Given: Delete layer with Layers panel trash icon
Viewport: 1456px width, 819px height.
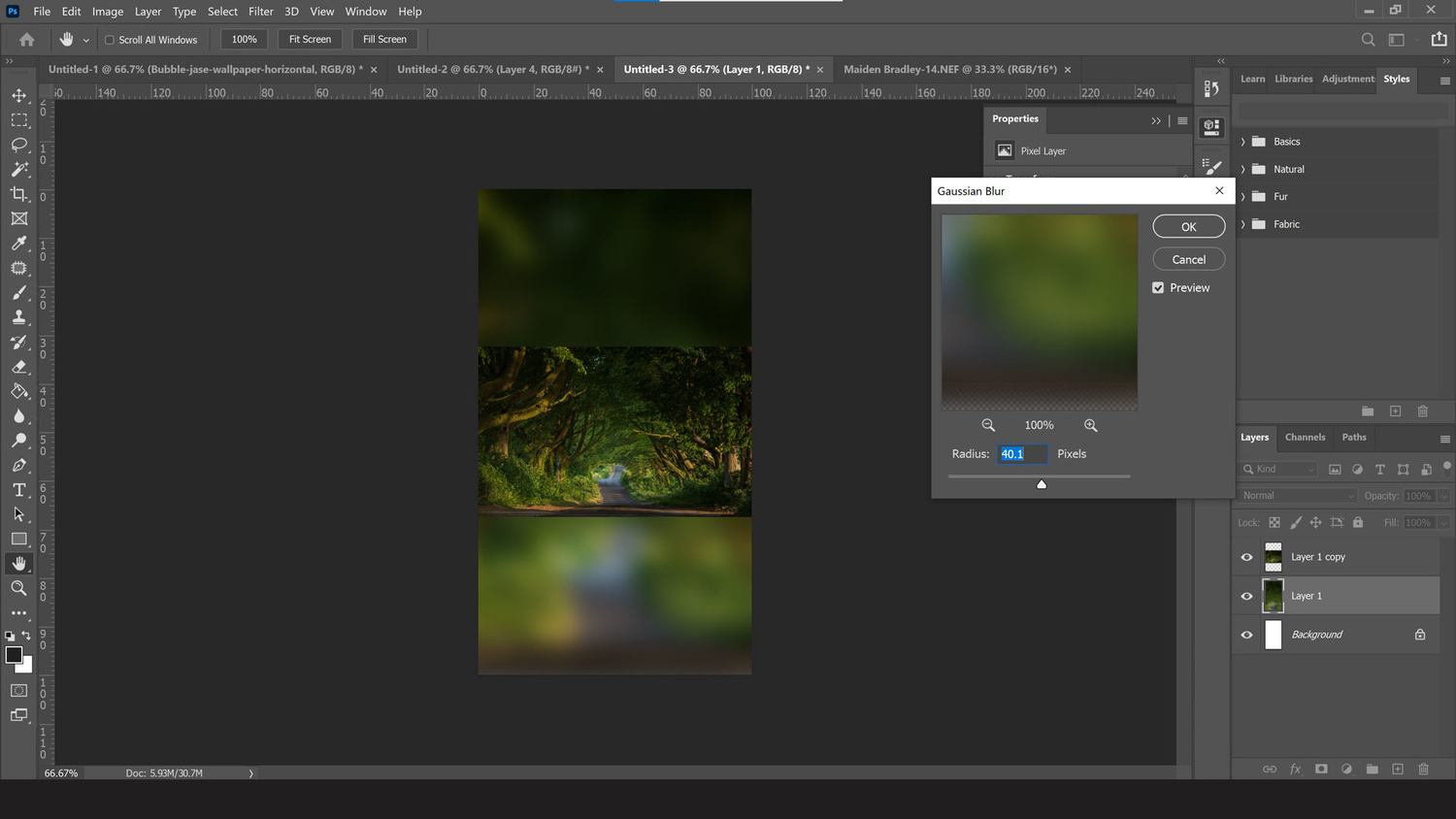Looking at the screenshot, I should (1423, 769).
